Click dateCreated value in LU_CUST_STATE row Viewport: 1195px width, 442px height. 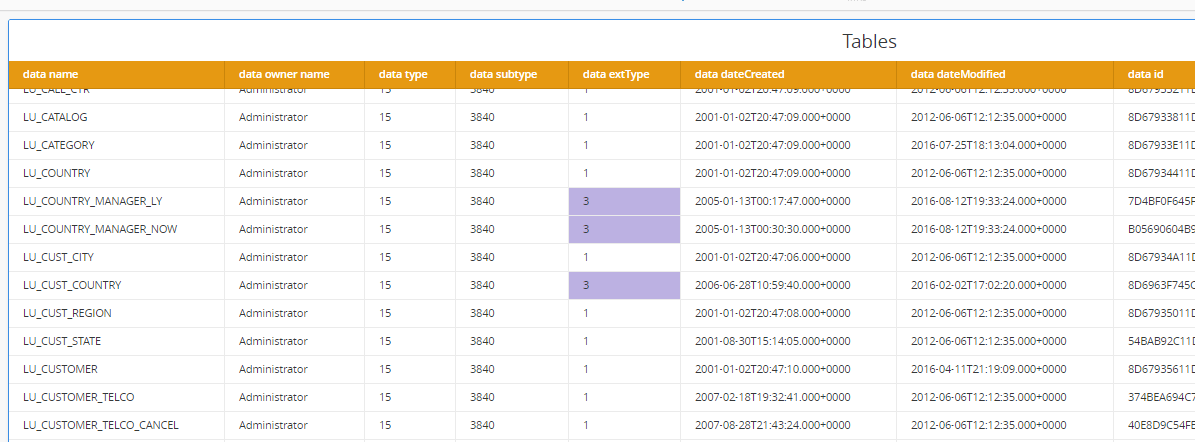coord(773,341)
